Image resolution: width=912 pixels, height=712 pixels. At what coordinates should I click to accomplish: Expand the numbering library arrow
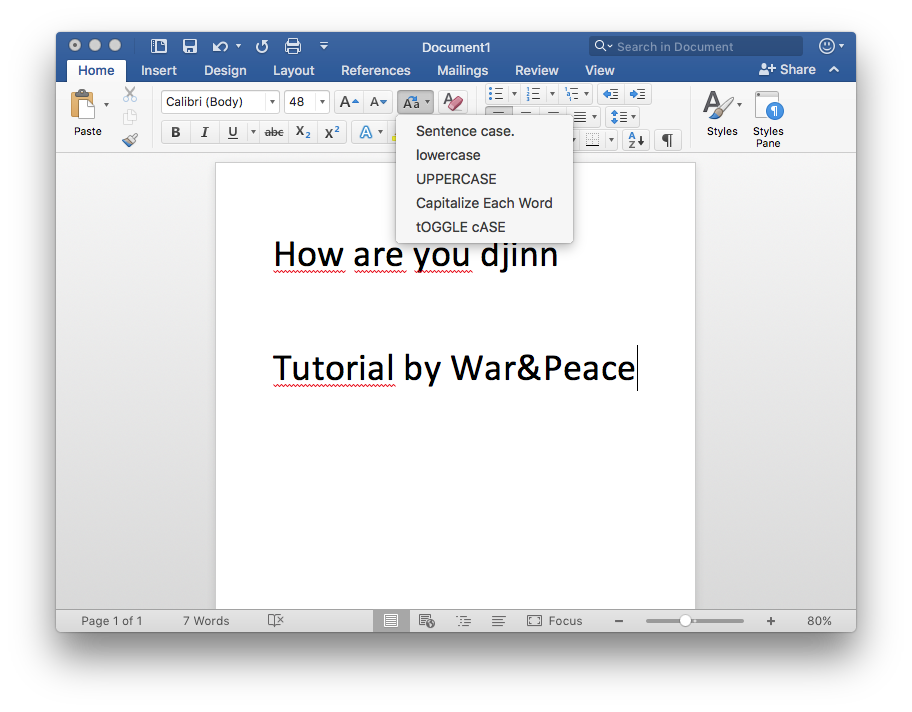tap(552, 94)
